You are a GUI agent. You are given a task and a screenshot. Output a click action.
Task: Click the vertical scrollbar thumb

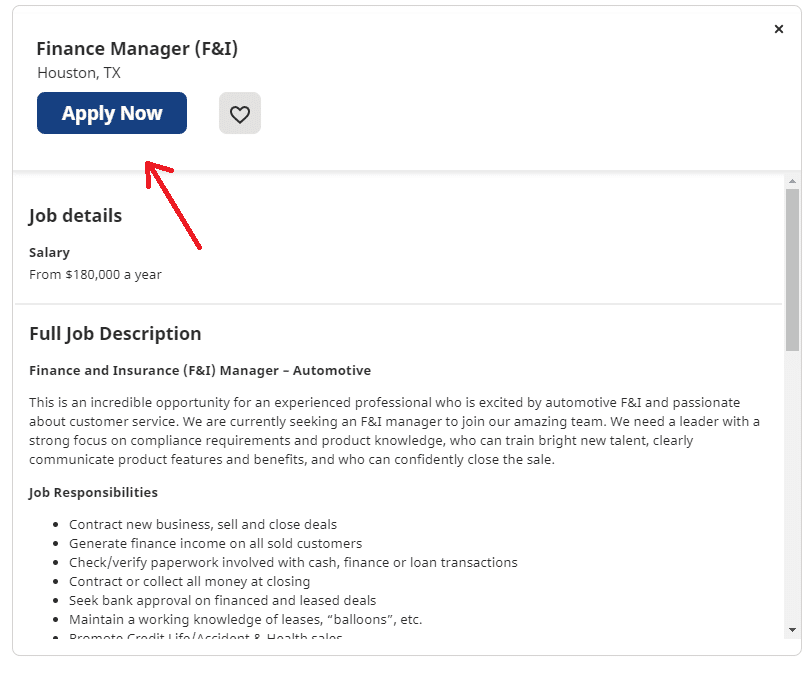tap(792, 270)
